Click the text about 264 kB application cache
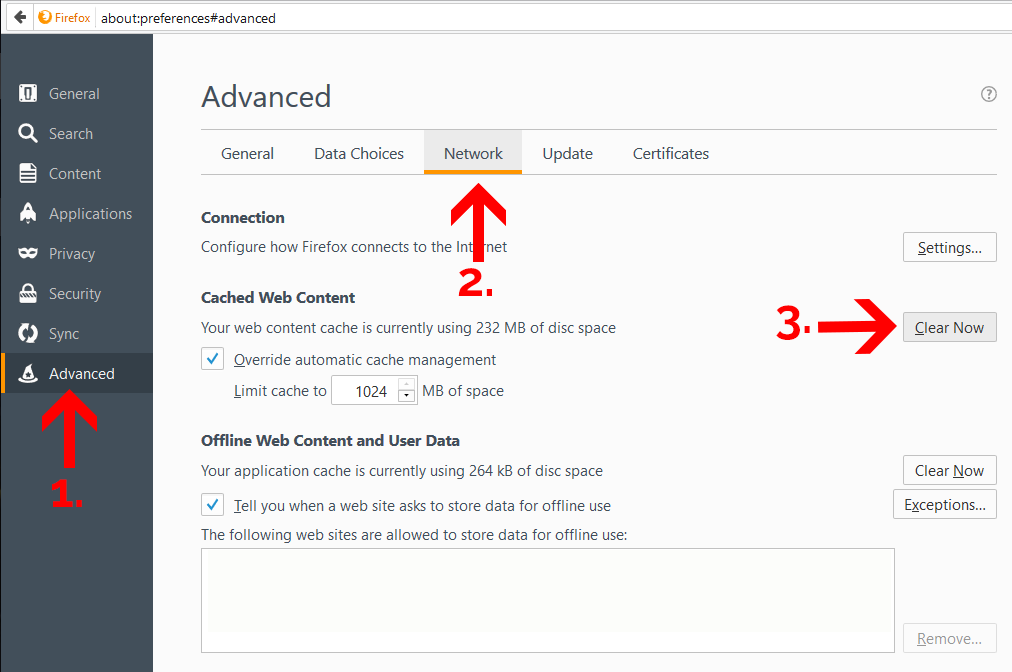The image size is (1012, 672). (x=402, y=471)
